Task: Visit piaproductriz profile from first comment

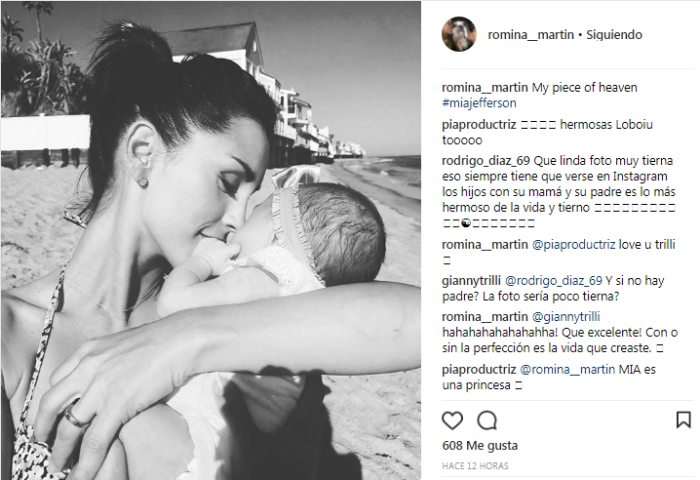Action: coord(479,125)
